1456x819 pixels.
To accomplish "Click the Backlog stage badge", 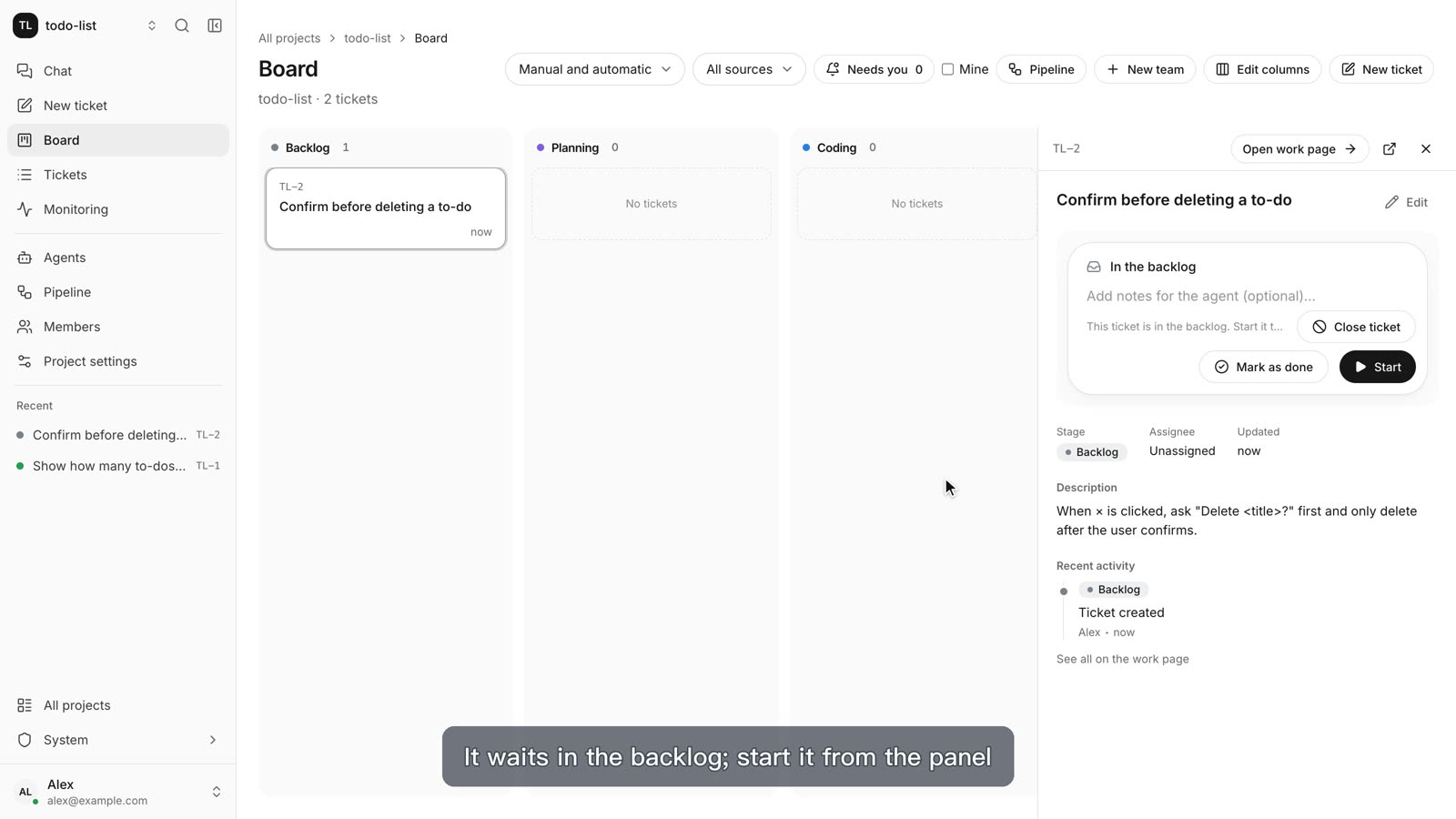I will [1092, 452].
